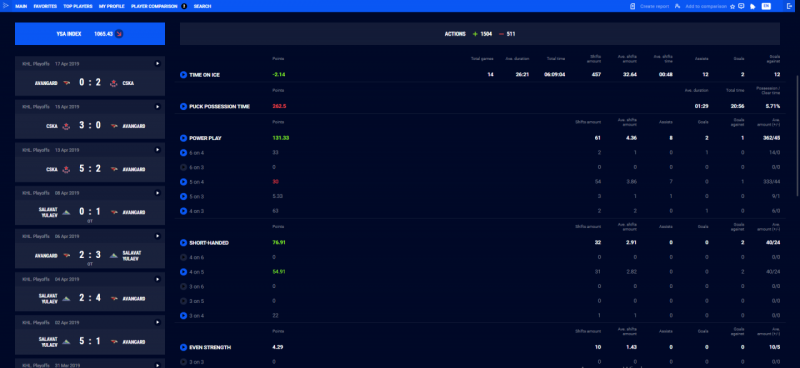Play Even Strength episodes
This screenshot has height=368, width=800.
pyautogui.click(x=183, y=347)
